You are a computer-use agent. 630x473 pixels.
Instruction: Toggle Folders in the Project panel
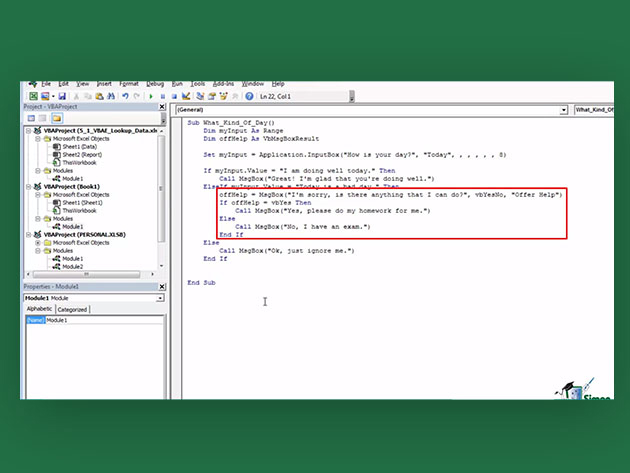point(57,118)
